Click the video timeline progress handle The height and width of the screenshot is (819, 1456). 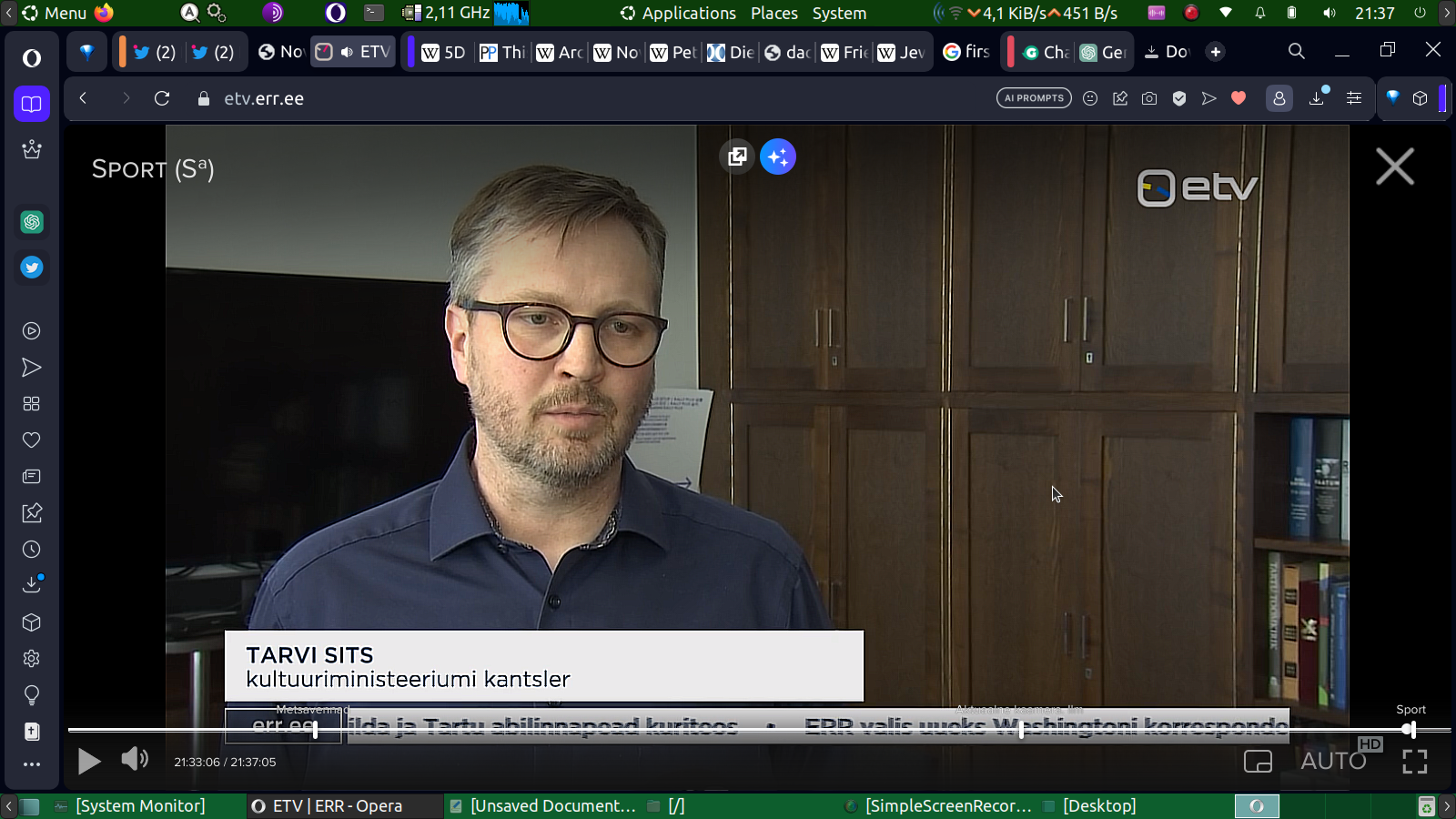click(1409, 730)
